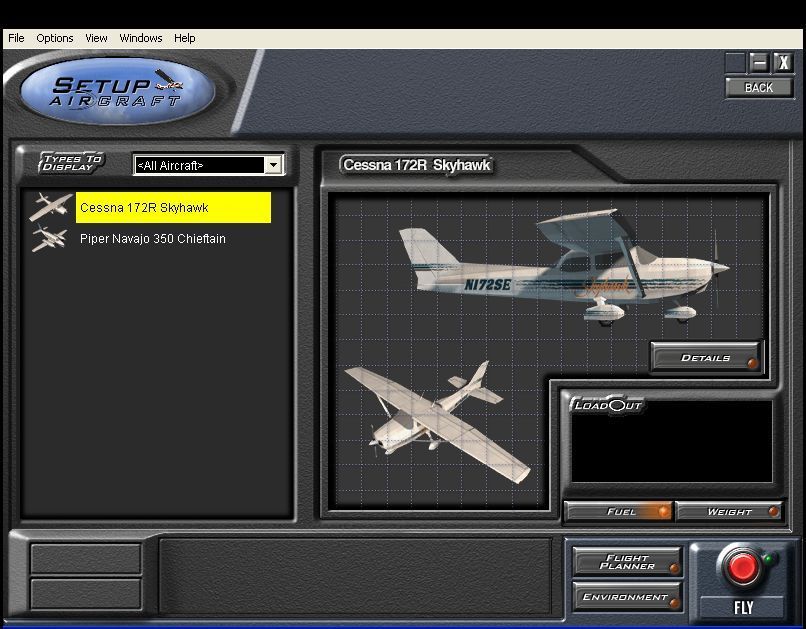
Task: Open aircraft Details
Action: click(x=705, y=357)
